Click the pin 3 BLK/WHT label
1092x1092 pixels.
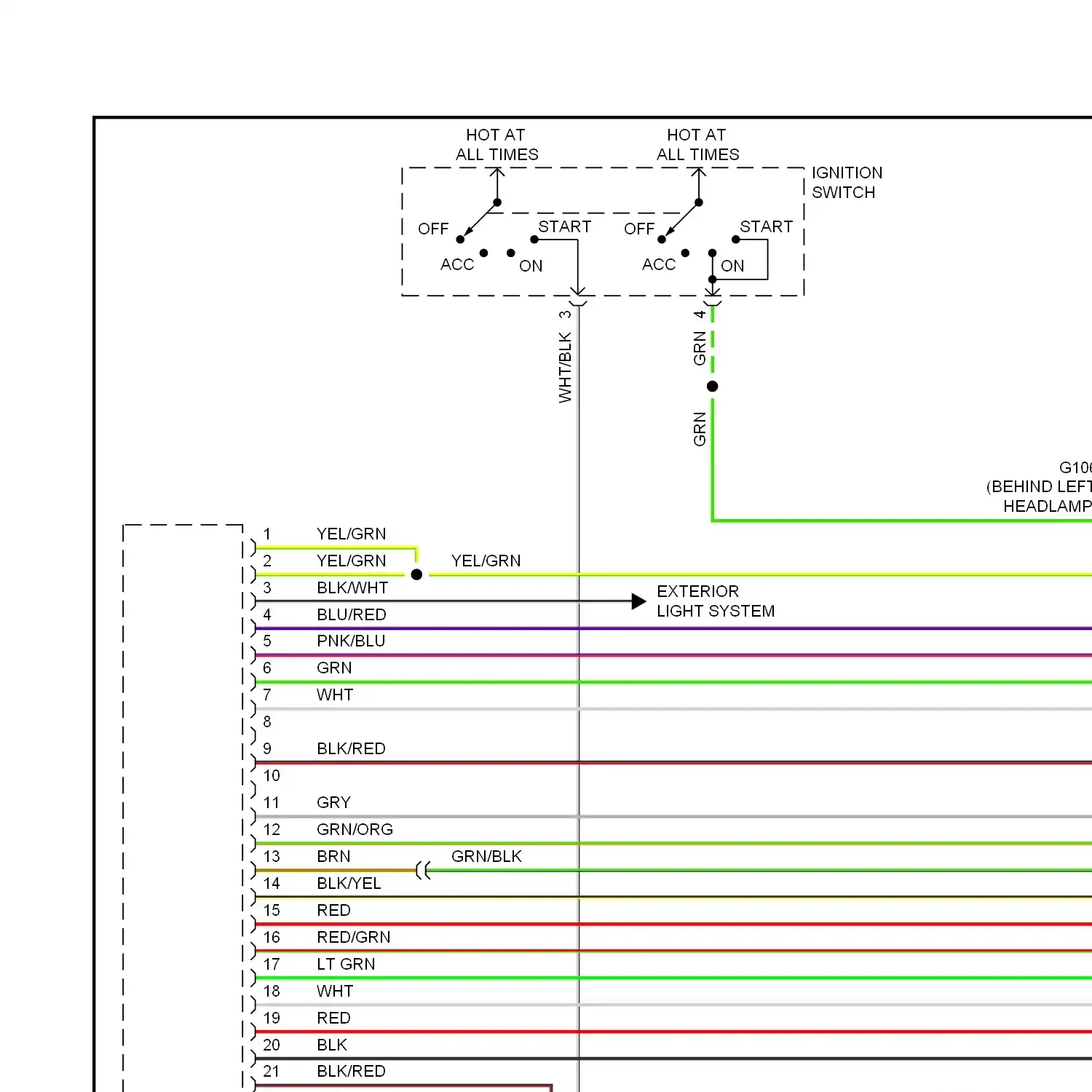(x=352, y=587)
